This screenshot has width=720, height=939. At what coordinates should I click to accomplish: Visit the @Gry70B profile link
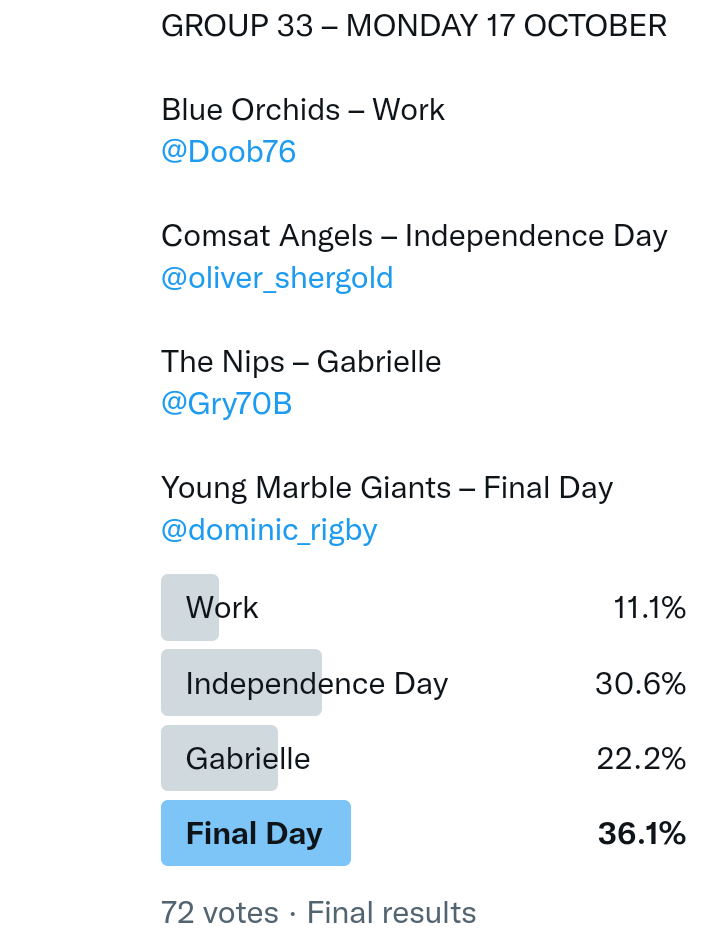pyautogui.click(x=226, y=404)
